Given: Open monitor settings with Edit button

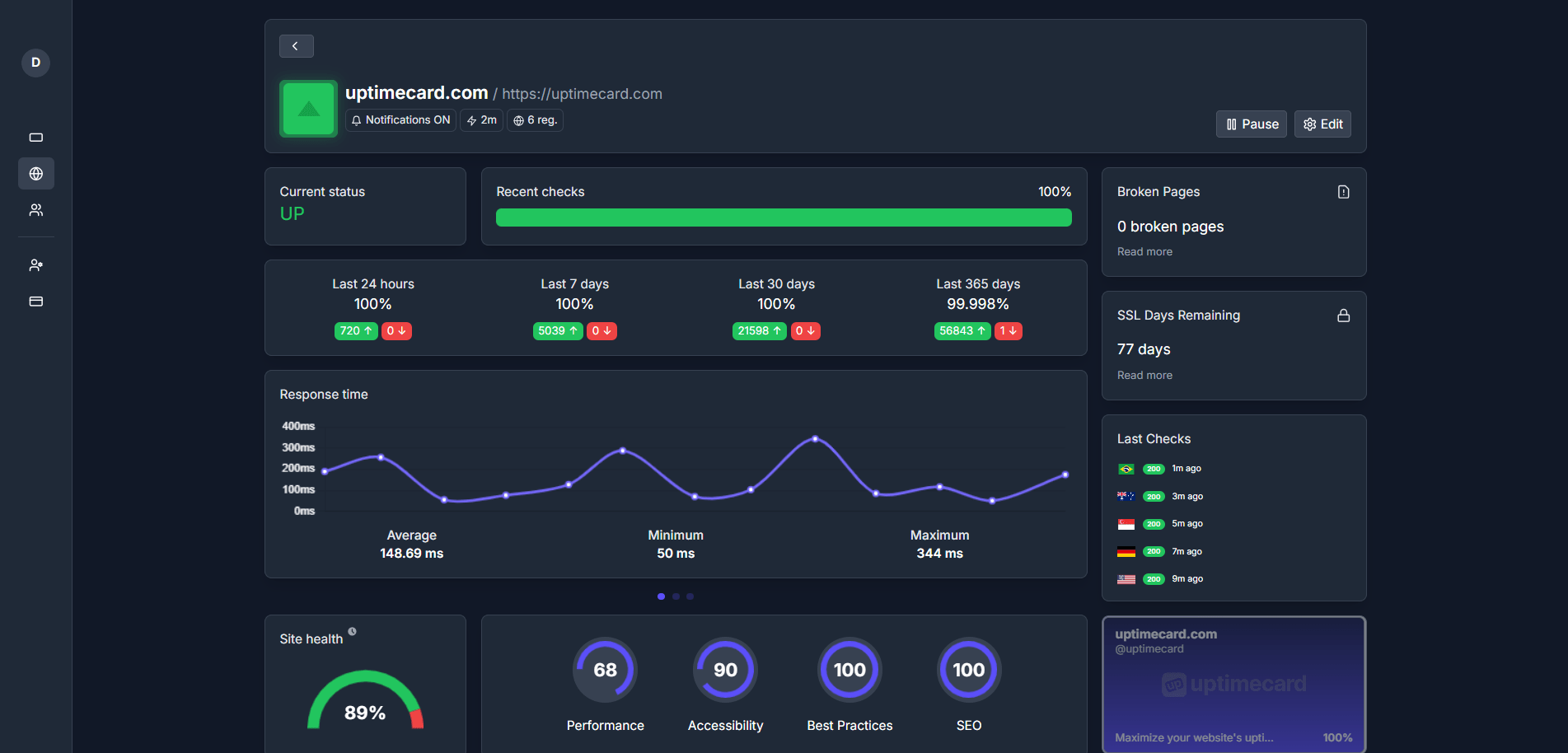Looking at the screenshot, I should click(x=1322, y=124).
